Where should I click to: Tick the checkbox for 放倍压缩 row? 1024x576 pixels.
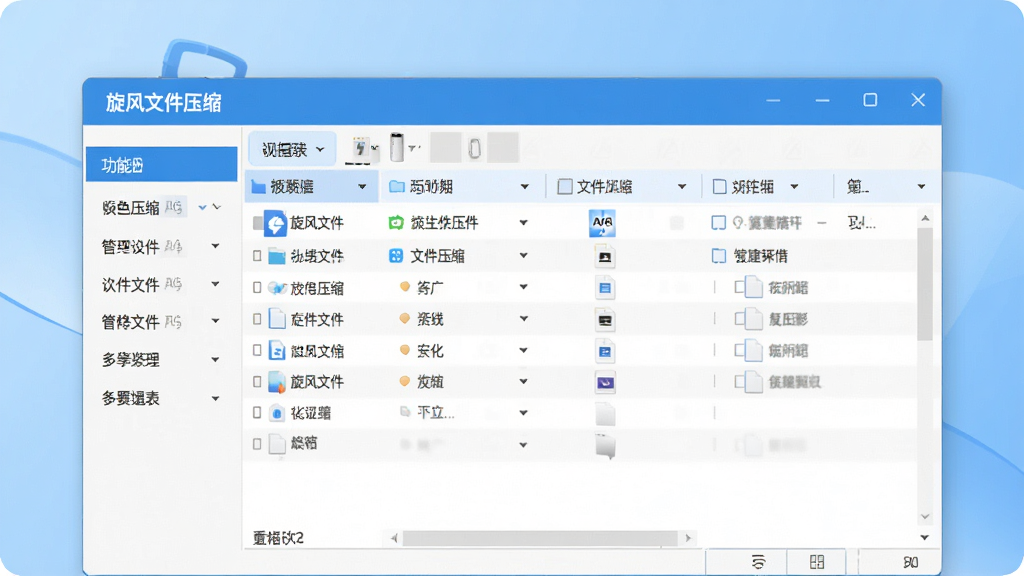tap(257, 287)
